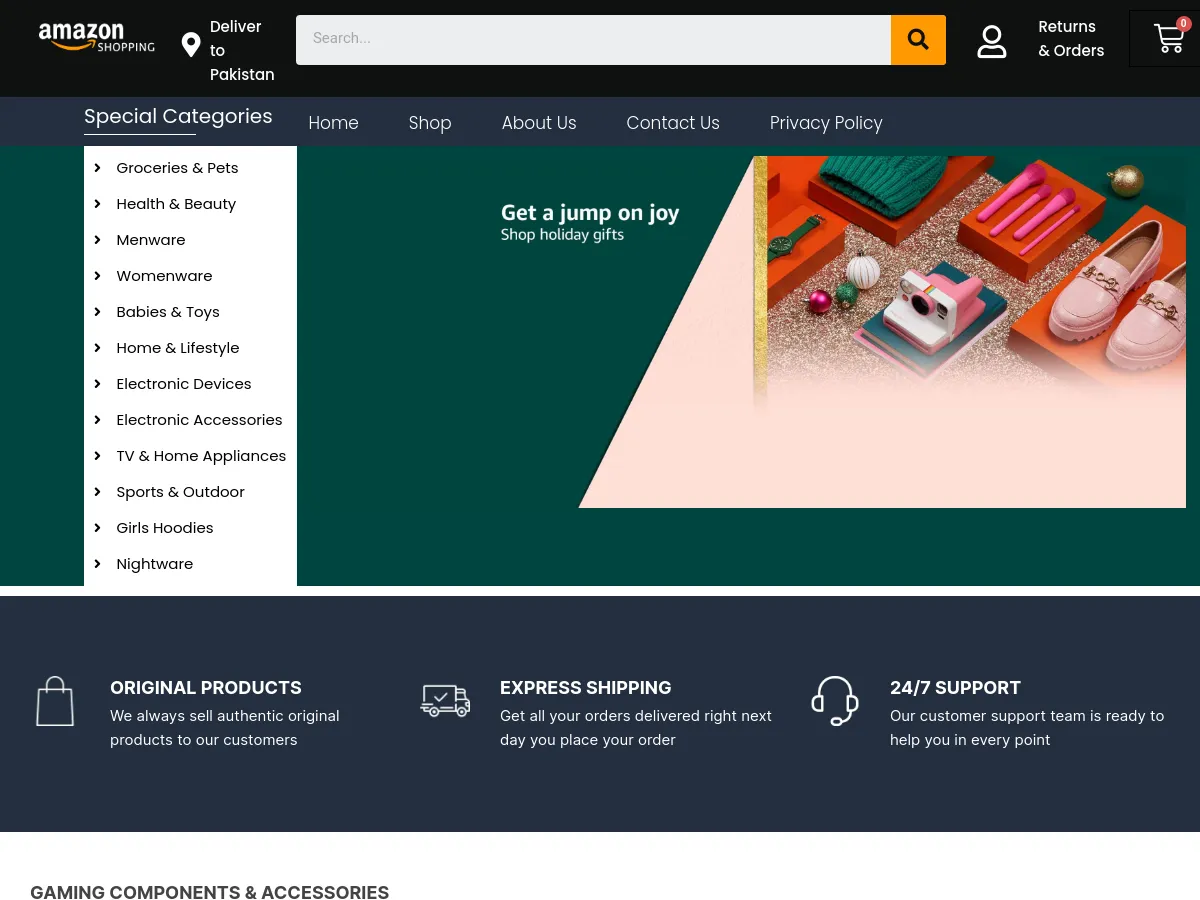The image size is (1200, 900).
Task: Select the Womenware category
Action: (164, 275)
